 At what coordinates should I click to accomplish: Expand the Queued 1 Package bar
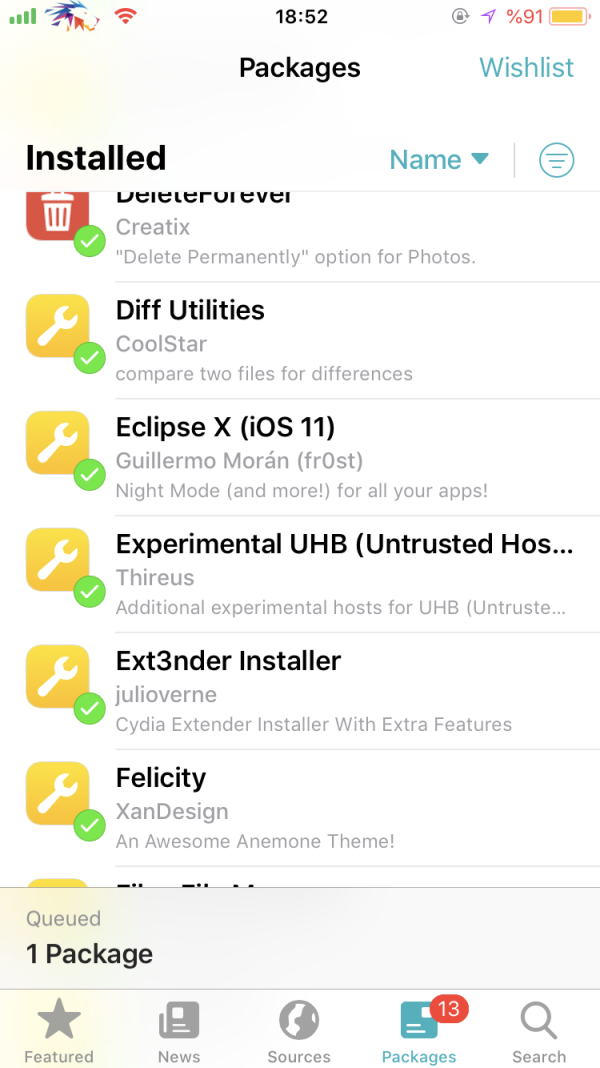click(300, 937)
